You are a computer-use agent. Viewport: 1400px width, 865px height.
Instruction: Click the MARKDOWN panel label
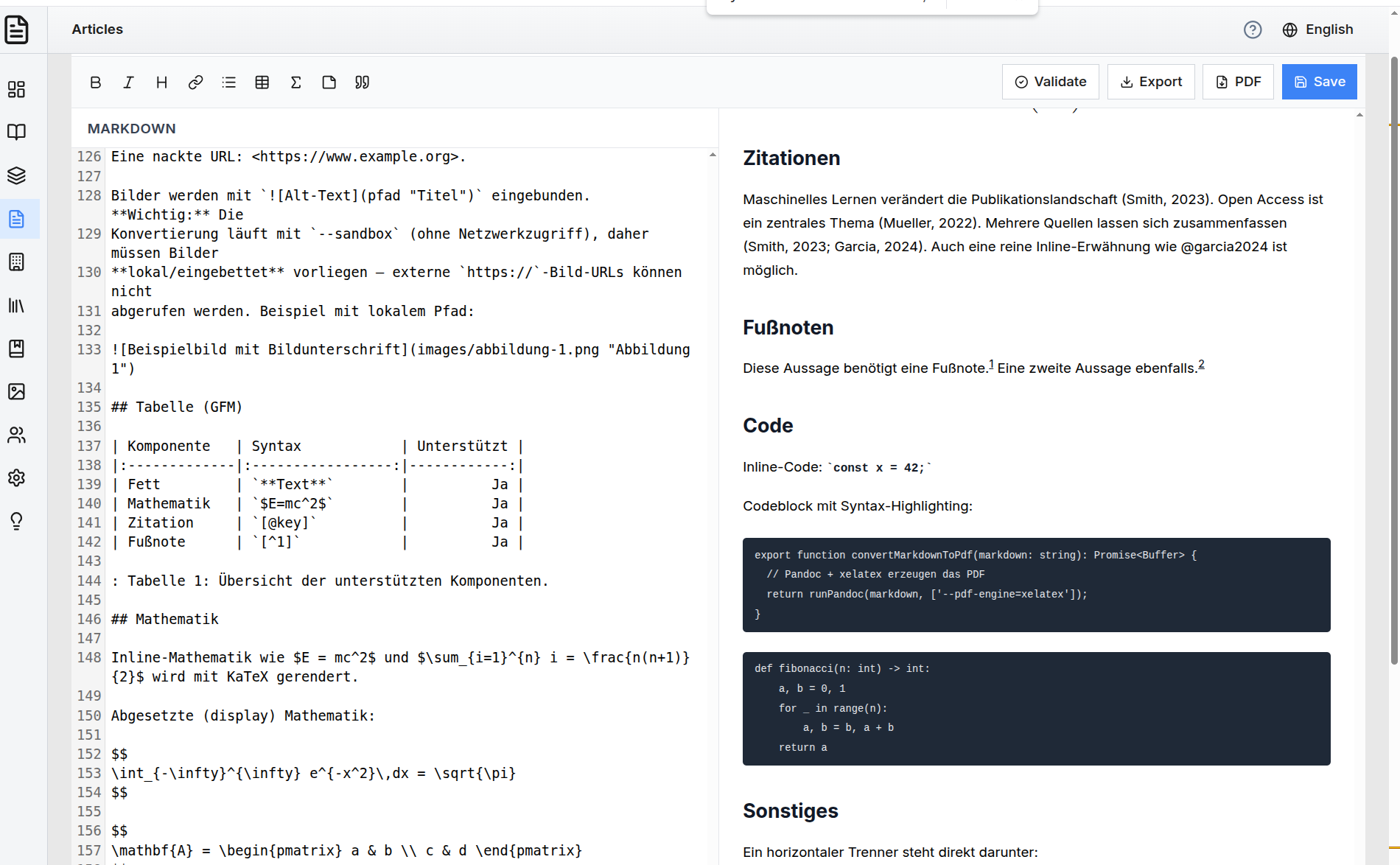coord(132,128)
